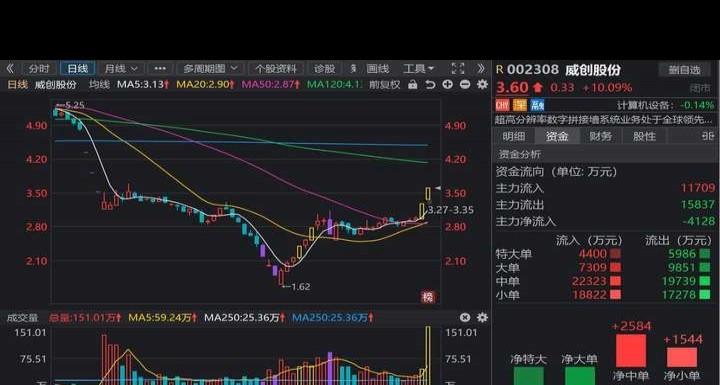Click the 特大单 inflow value 4400
Screen dimensions: 720x385
[592, 254]
